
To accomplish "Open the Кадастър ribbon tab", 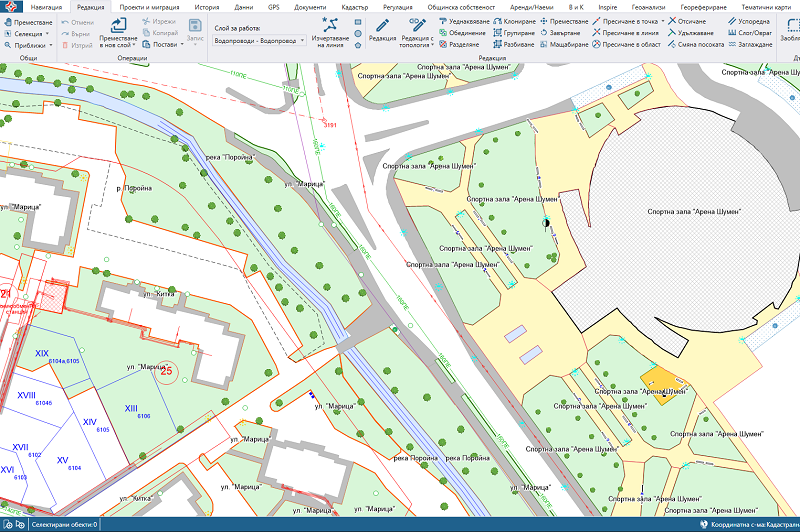I will click(x=355, y=6).
